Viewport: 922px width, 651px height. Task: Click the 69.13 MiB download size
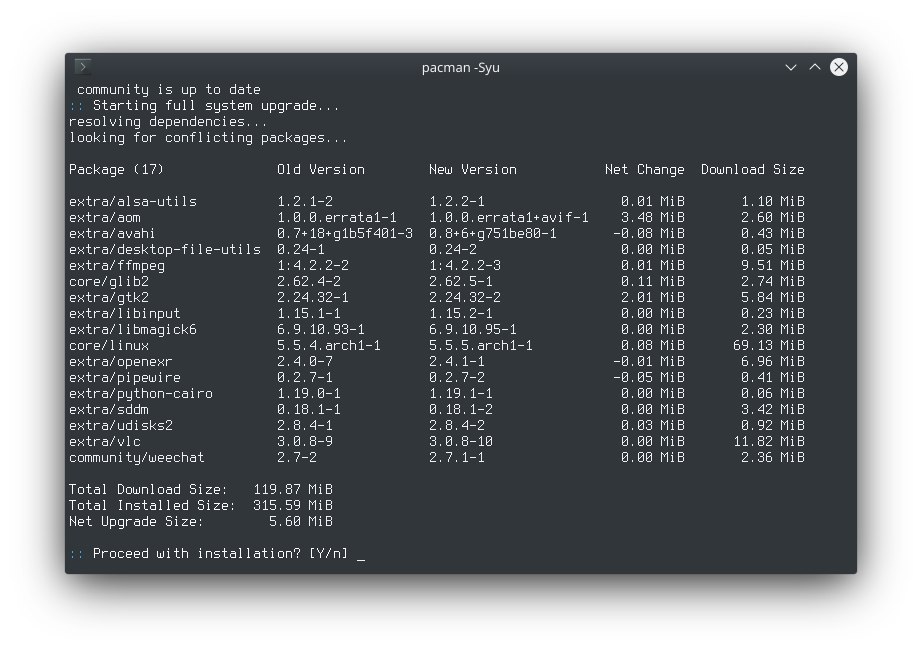point(769,345)
